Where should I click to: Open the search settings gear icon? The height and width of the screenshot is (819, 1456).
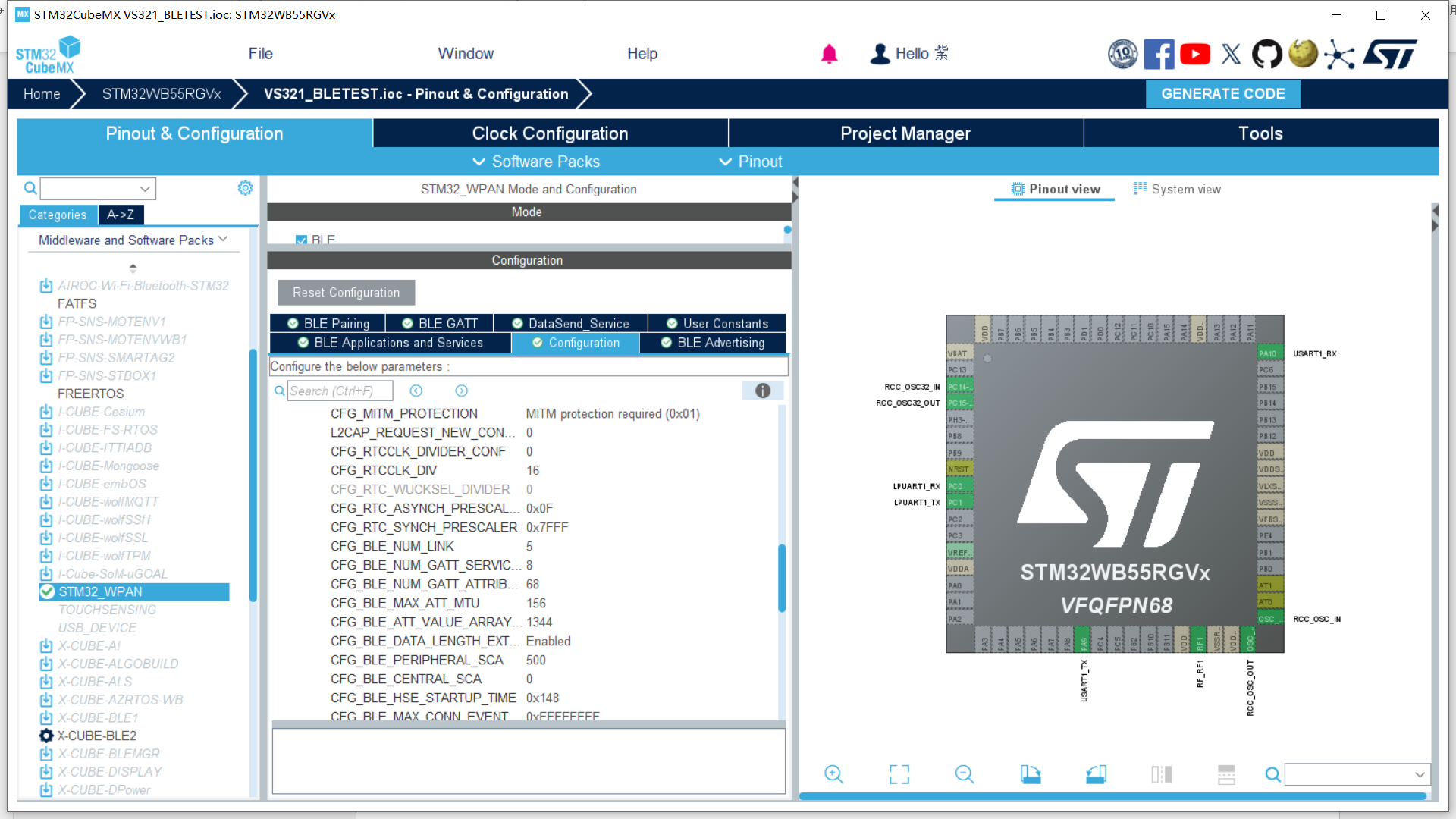point(244,187)
